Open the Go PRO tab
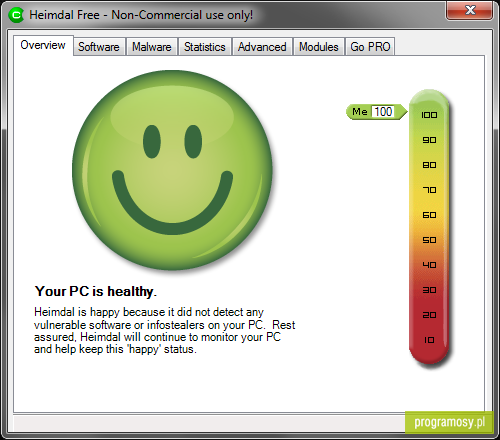Screen dimensions: 500x440 click(370, 47)
